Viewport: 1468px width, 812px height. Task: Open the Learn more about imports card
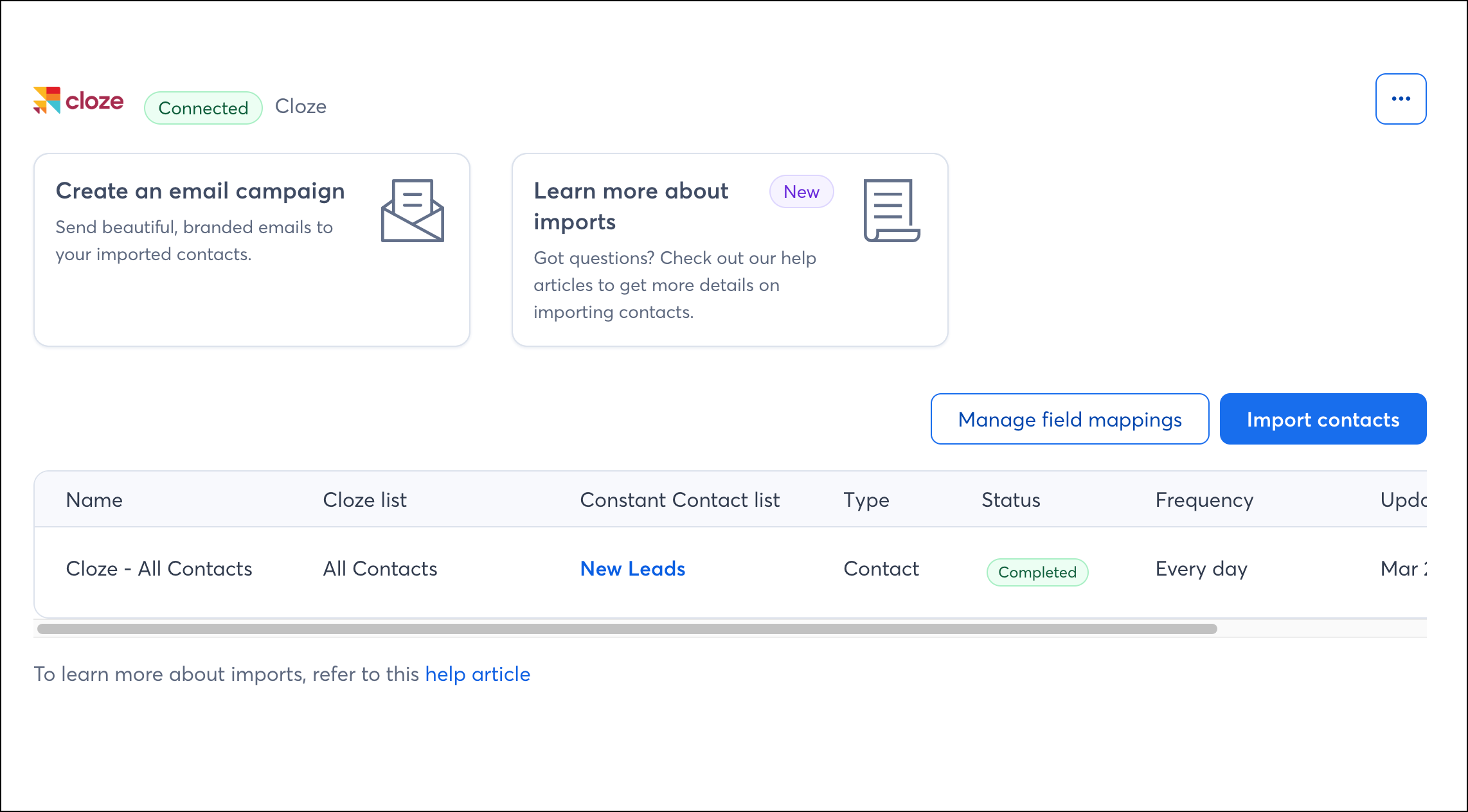click(730, 249)
